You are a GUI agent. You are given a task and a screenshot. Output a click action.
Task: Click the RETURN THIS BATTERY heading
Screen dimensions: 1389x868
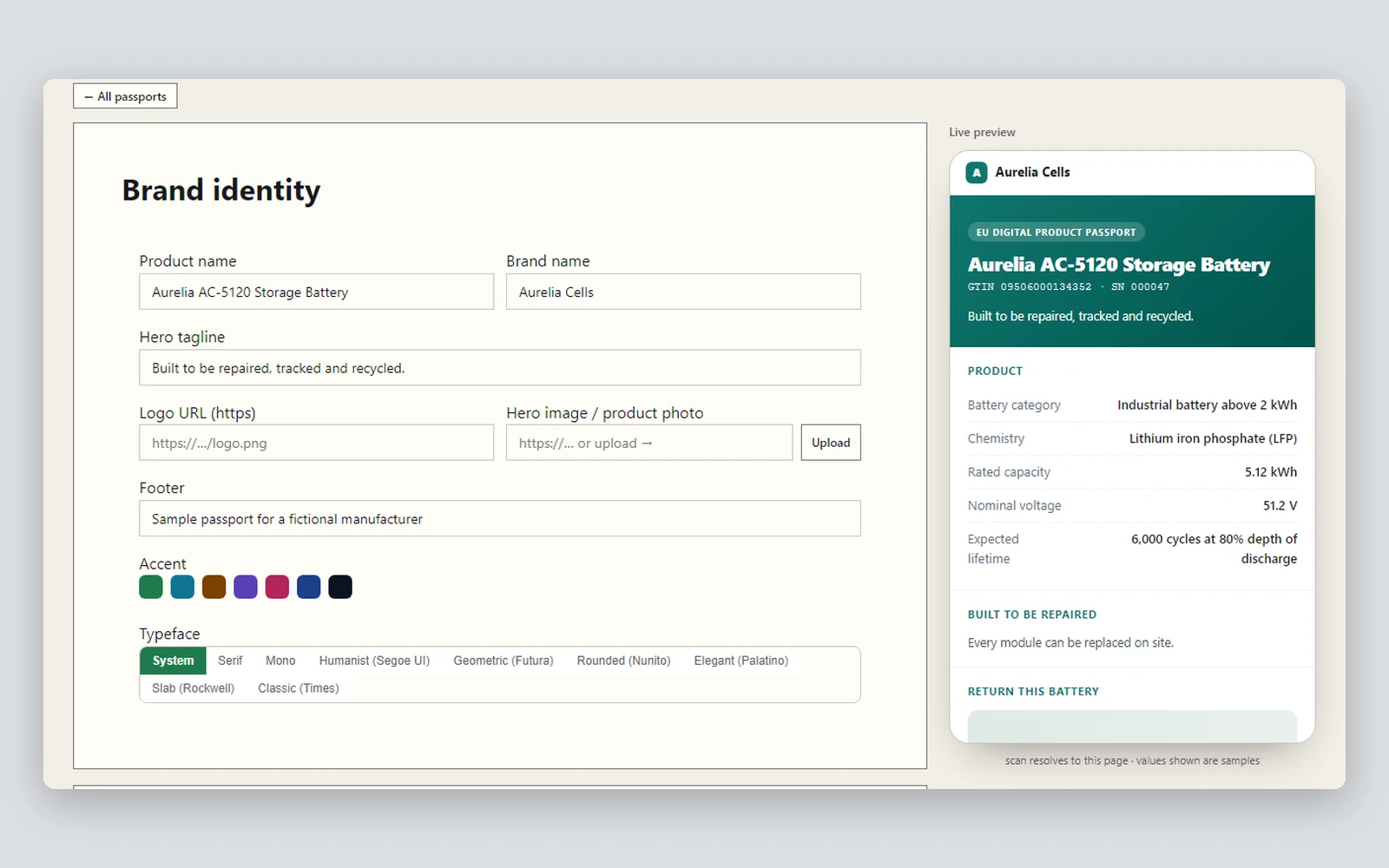tap(1033, 692)
